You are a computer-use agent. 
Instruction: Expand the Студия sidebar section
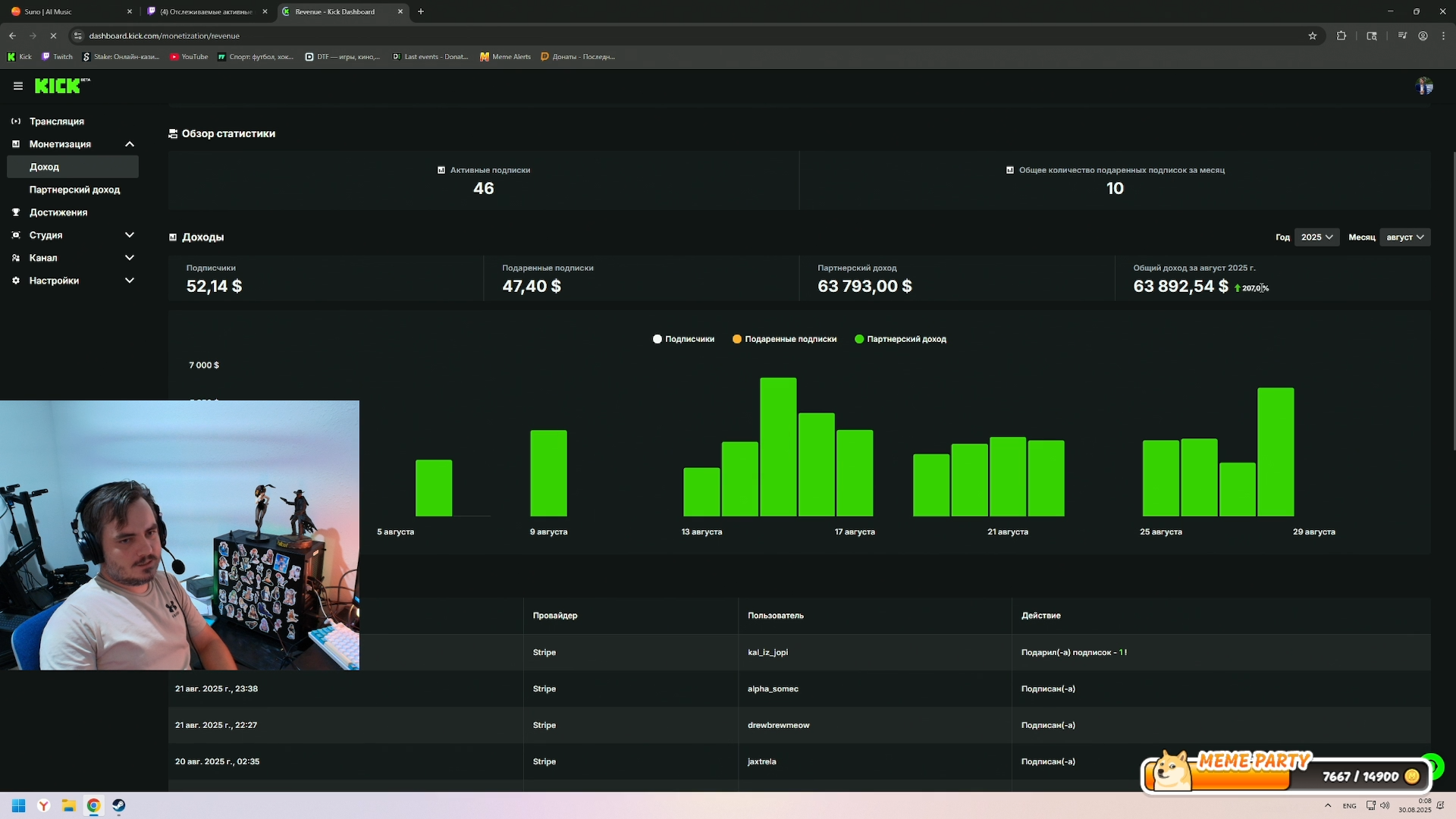click(130, 235)
